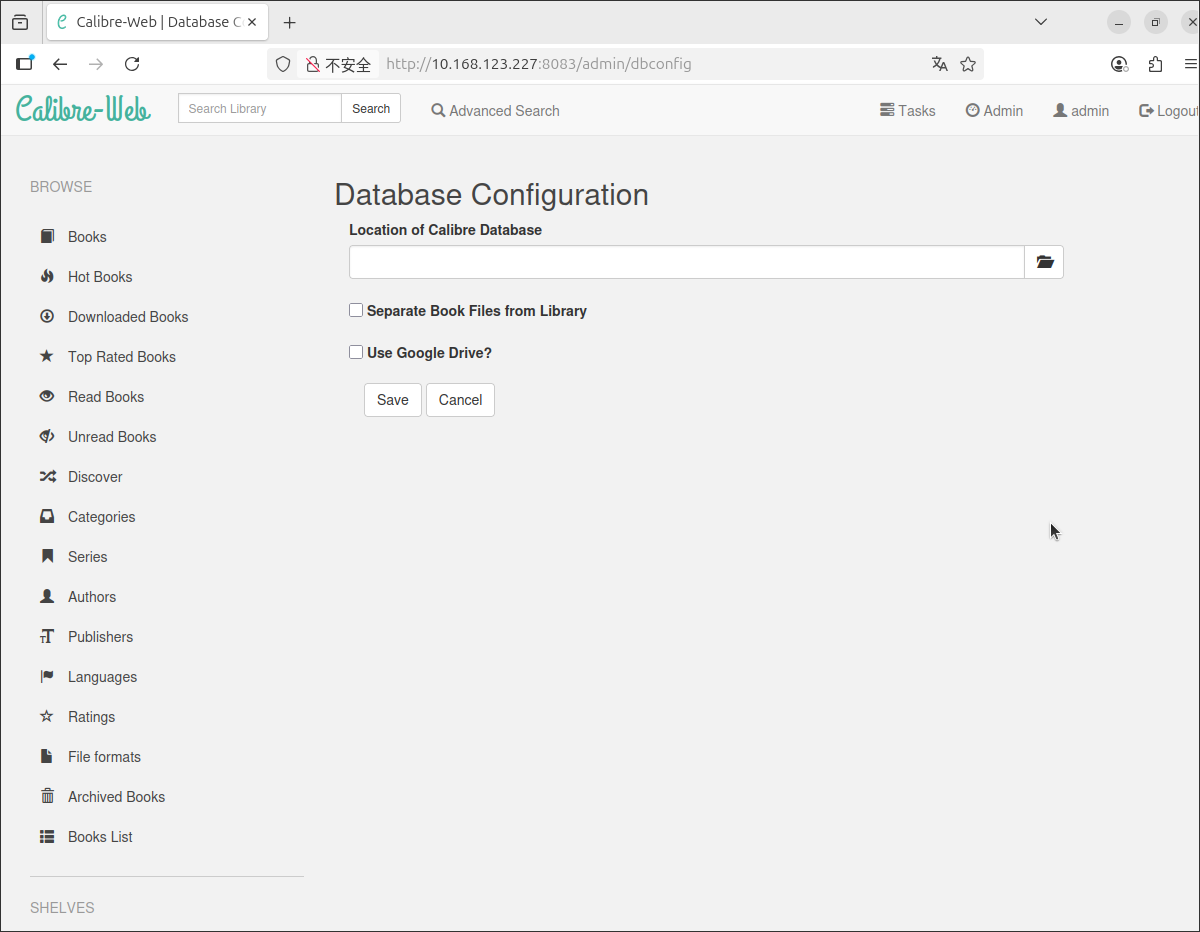Screen dimensions: 1200x932
Task: Bookmark this page with the star icon
Action: [968, 64]
